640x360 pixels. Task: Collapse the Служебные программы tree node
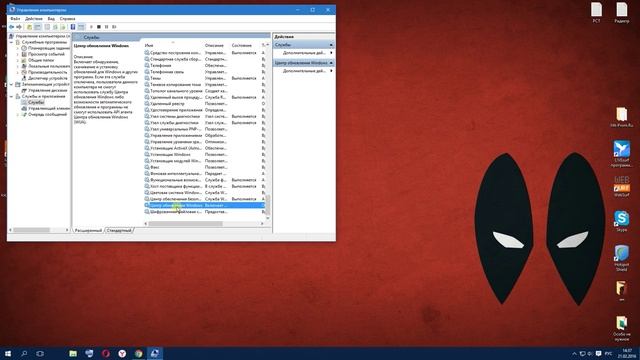click(12, 42)
